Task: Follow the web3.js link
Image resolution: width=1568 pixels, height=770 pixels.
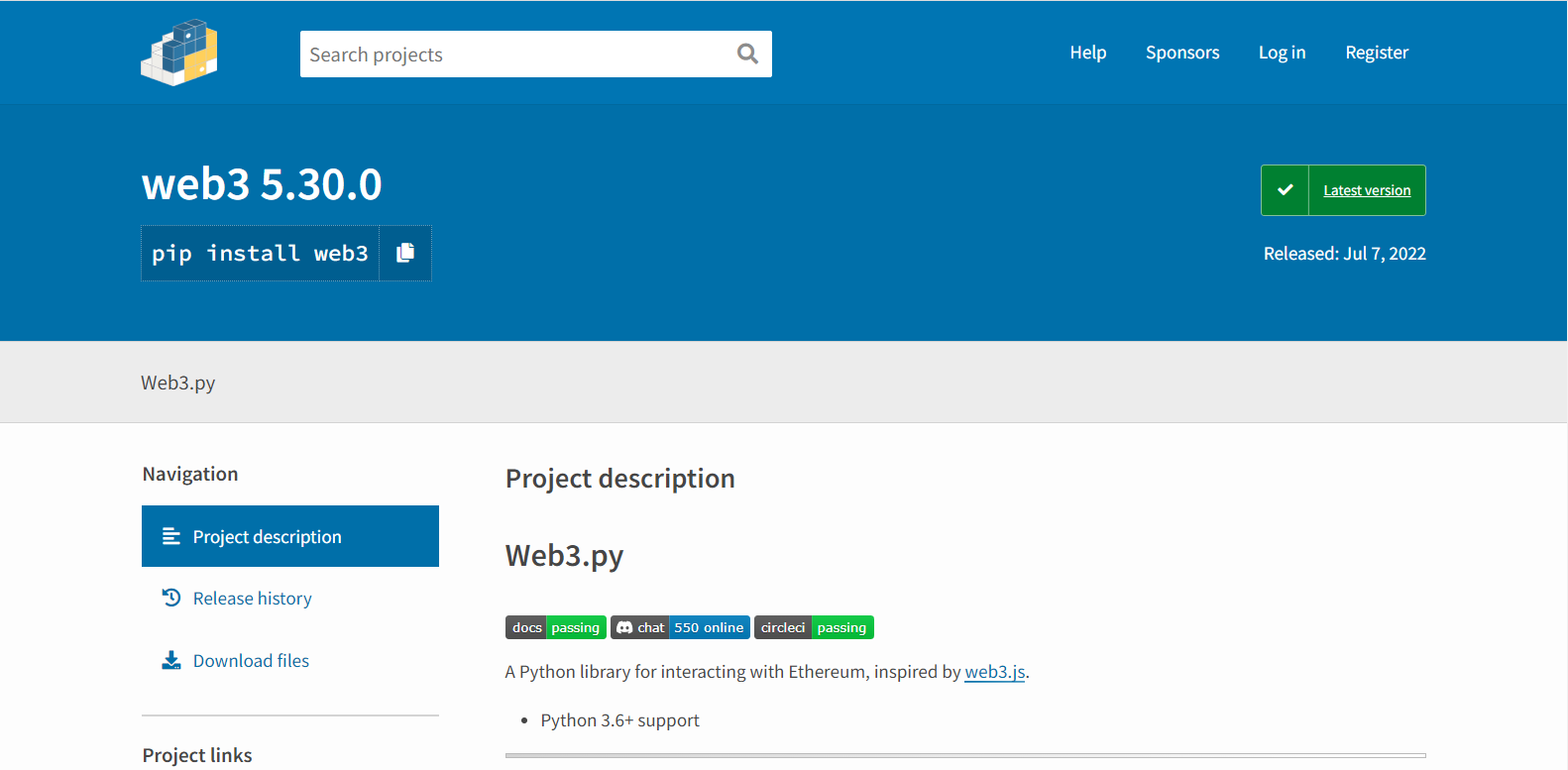Action: click(x=995, y=672)
